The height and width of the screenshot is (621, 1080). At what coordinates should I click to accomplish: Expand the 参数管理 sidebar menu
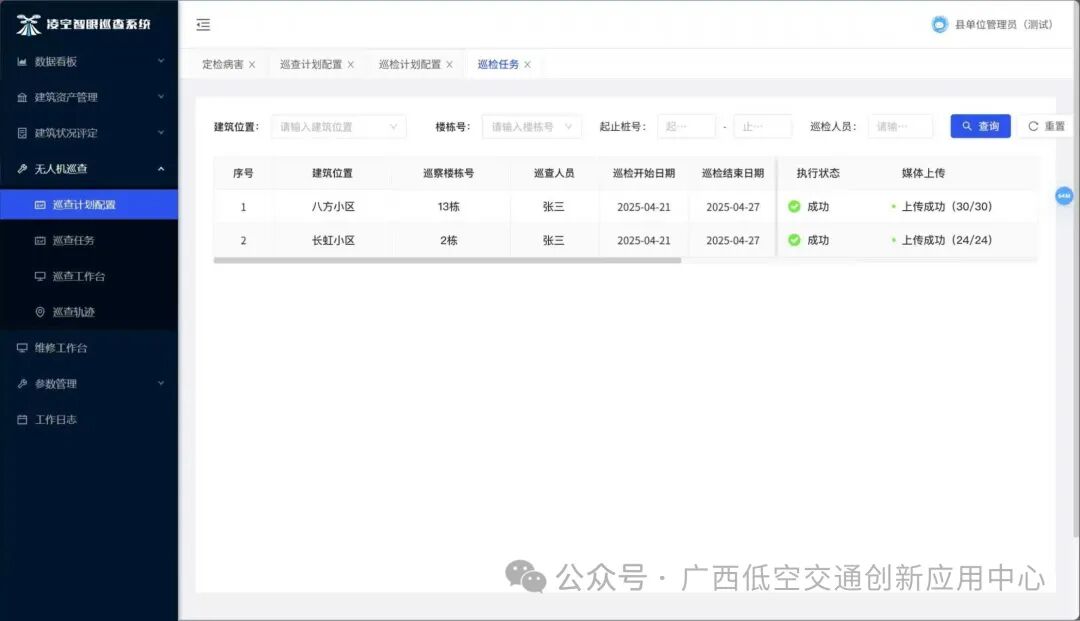[x=89, y=384]
